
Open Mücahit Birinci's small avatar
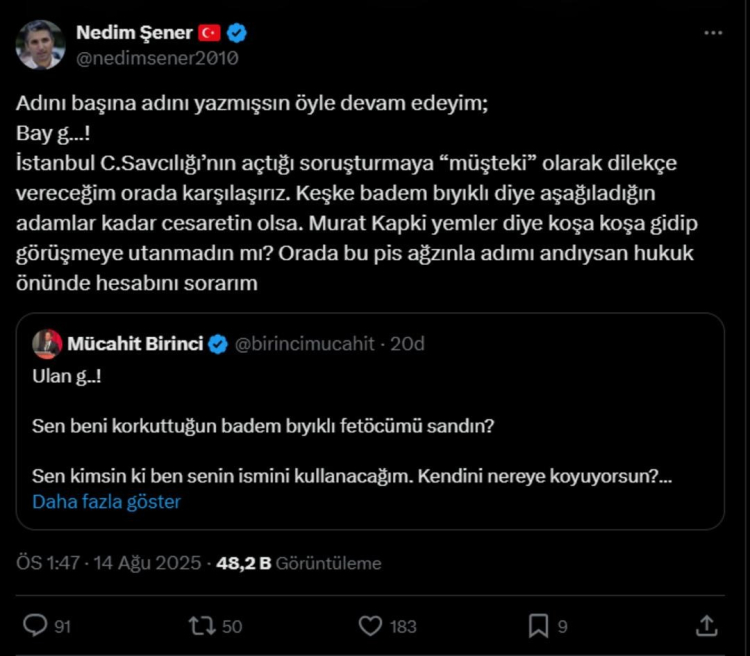[46, 345]
